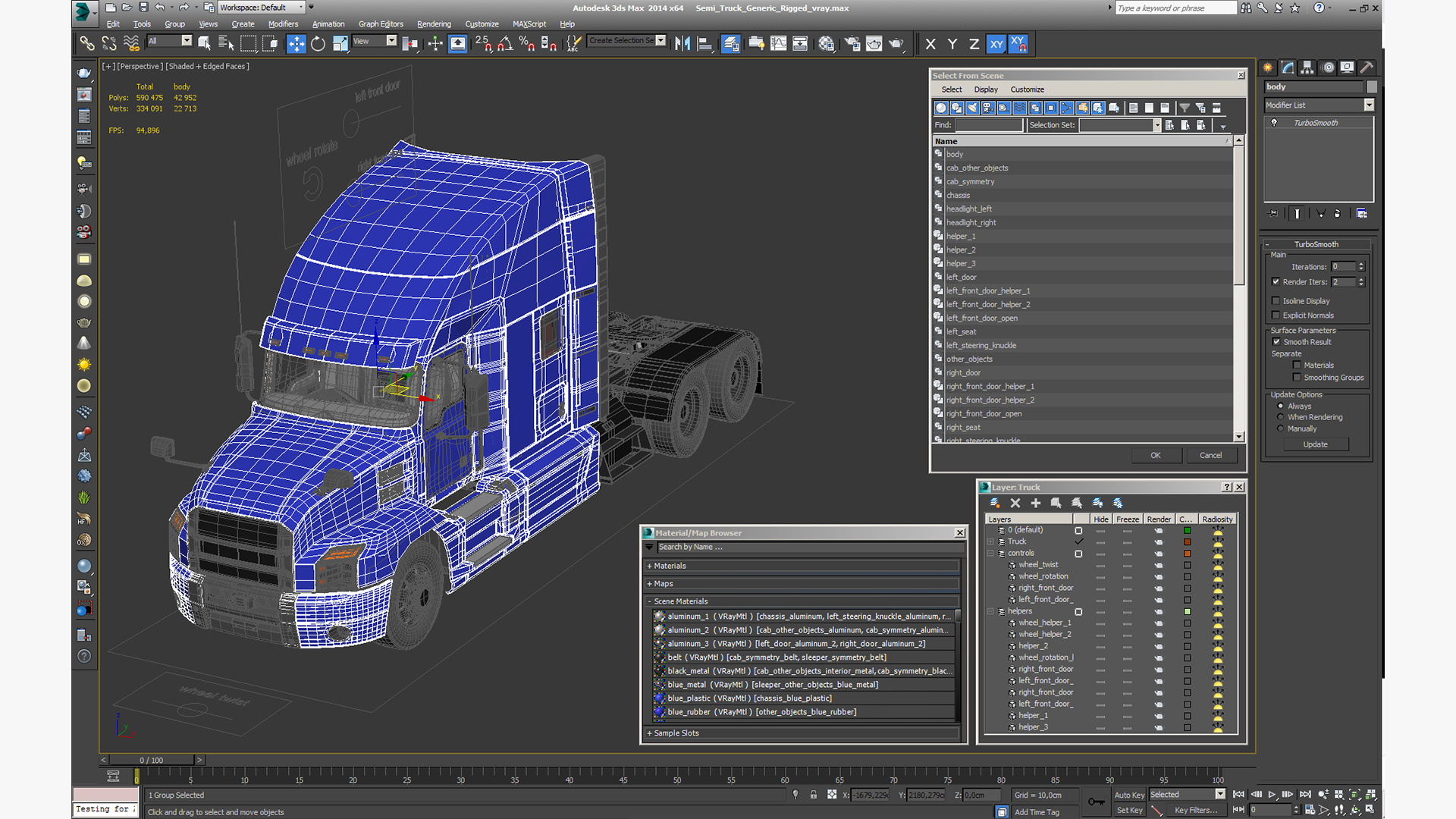Open the Utilities command panel tab
The image size is (1456, 819).
coord(1367,67)
